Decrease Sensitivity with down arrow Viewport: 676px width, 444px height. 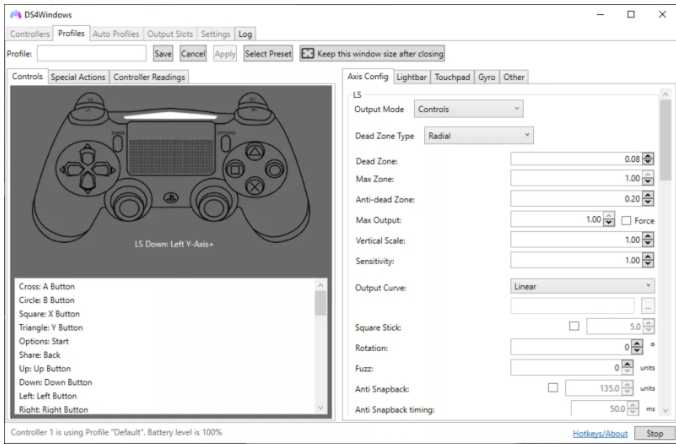[x=648, y=264]
